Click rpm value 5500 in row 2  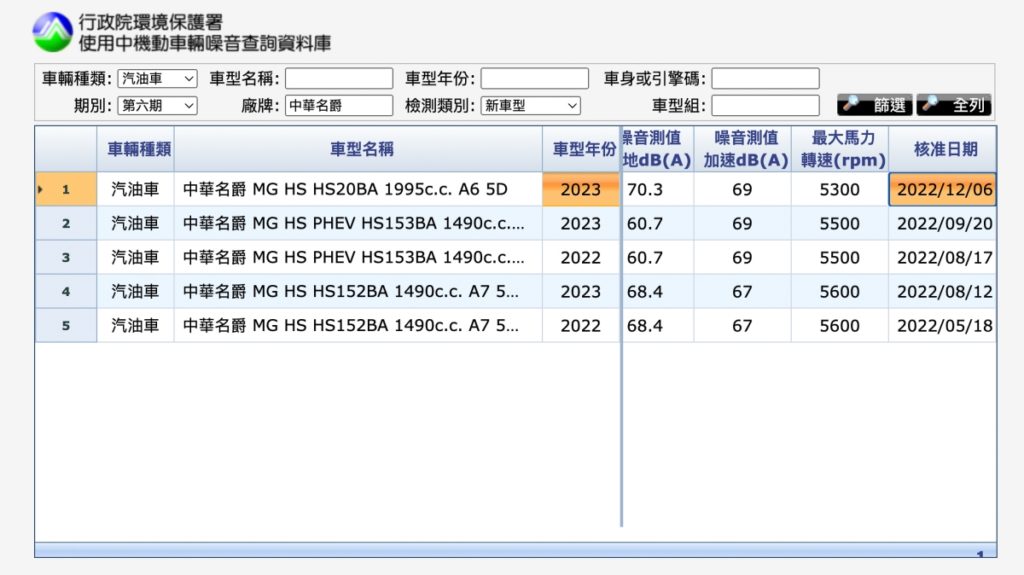point(840,223)
